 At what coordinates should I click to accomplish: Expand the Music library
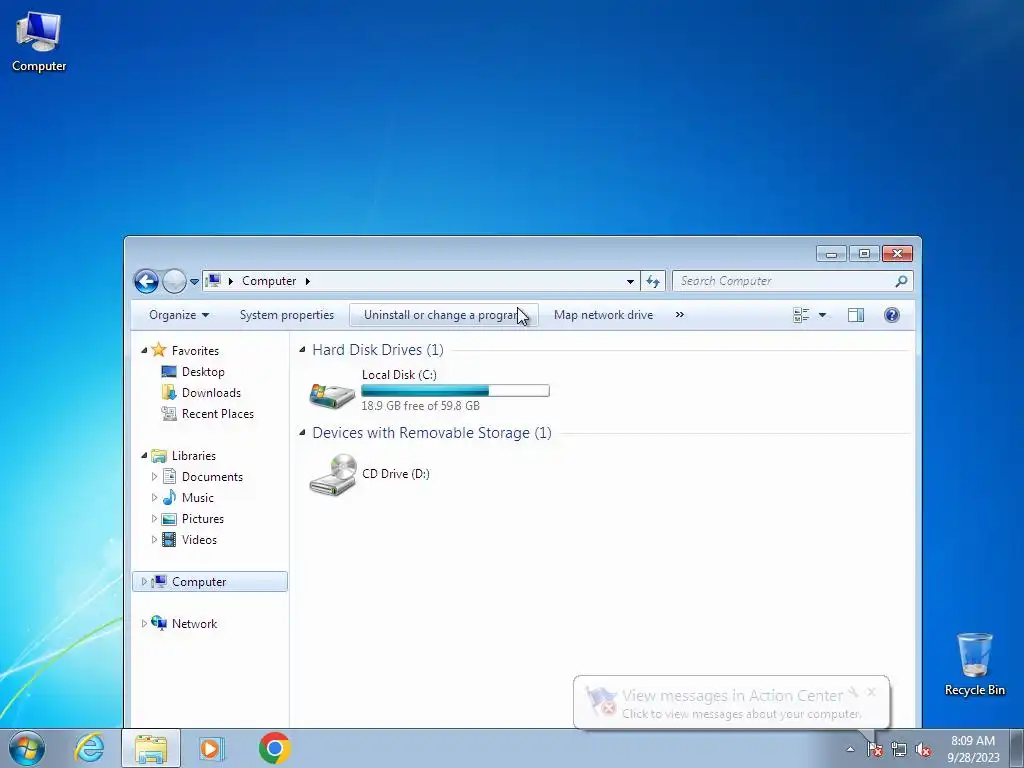click(154, 498)
